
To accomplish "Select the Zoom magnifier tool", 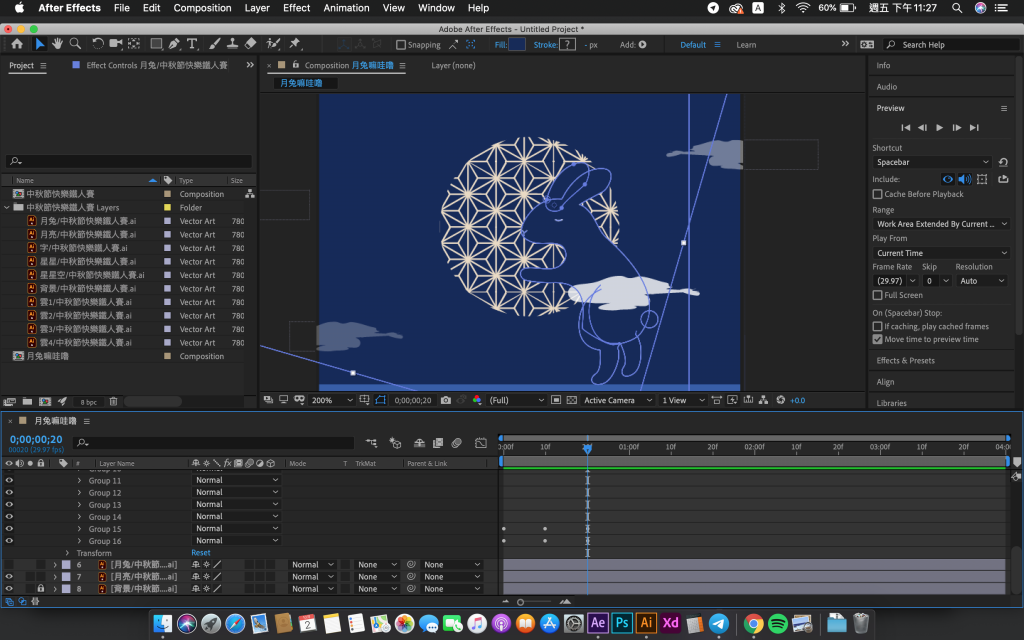I will (75, 44).
